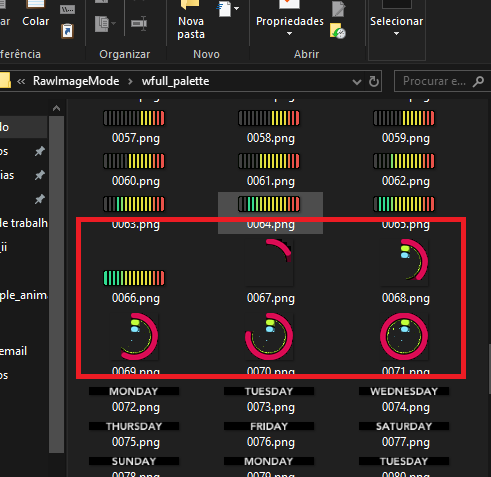Image resolution: width=491 pixels, height=477 pixels.
Task: Click wfull_palette in the address path
Action: (175, 81)
